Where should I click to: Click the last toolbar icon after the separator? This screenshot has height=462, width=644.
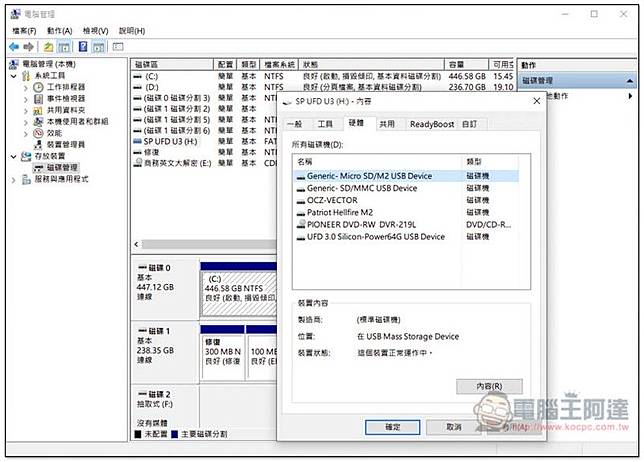point(118,47)
